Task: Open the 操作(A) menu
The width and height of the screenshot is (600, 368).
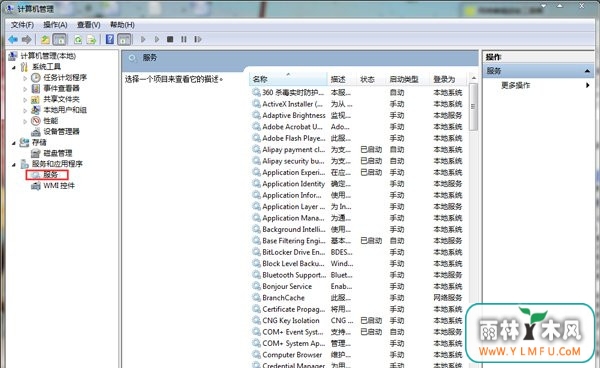Action: click(55, 25)
